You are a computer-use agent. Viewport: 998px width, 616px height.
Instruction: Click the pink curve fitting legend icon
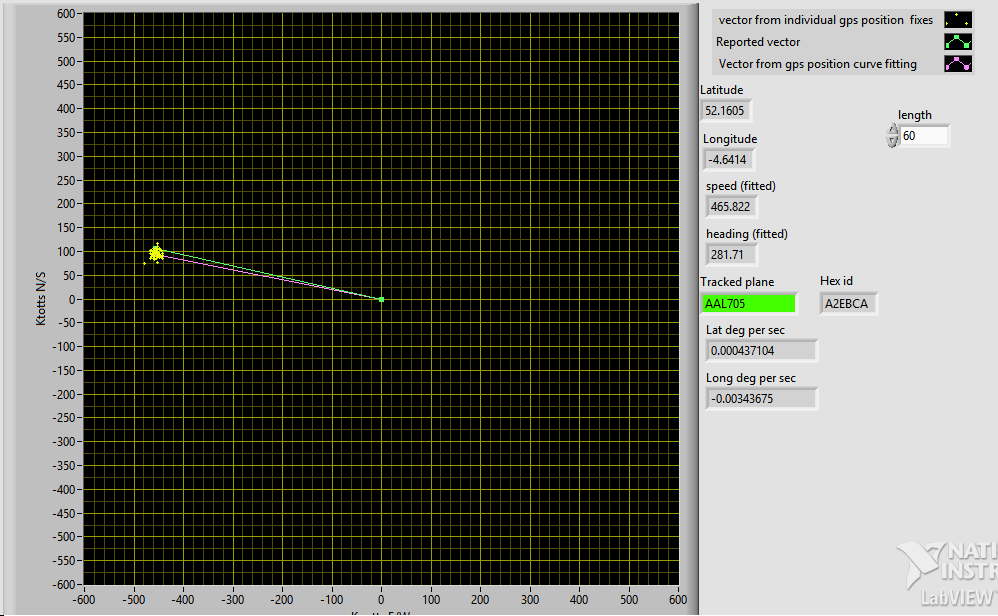pyautogui.click(x=958, y=64)
